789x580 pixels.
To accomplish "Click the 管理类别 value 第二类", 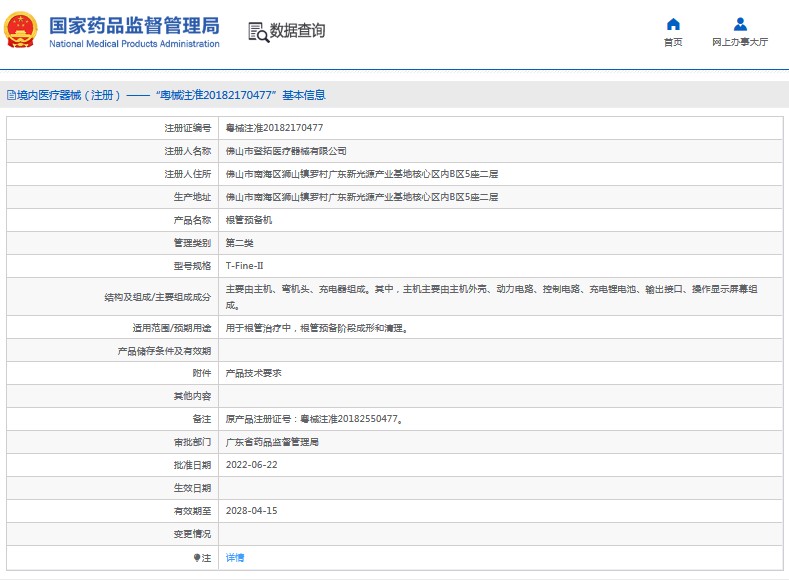I will (x=240, y=243).
